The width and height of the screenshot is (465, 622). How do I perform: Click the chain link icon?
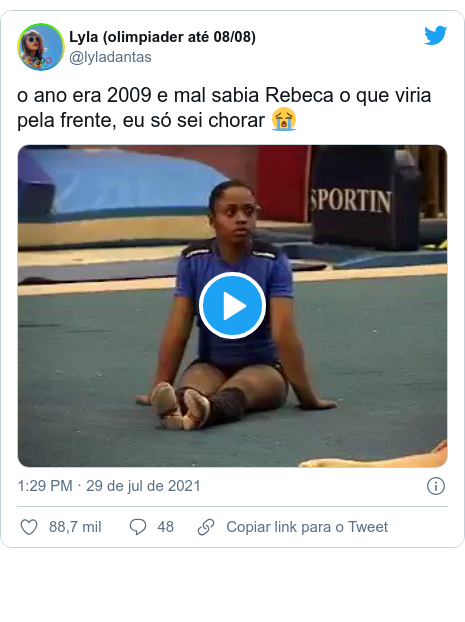[206, 527]
